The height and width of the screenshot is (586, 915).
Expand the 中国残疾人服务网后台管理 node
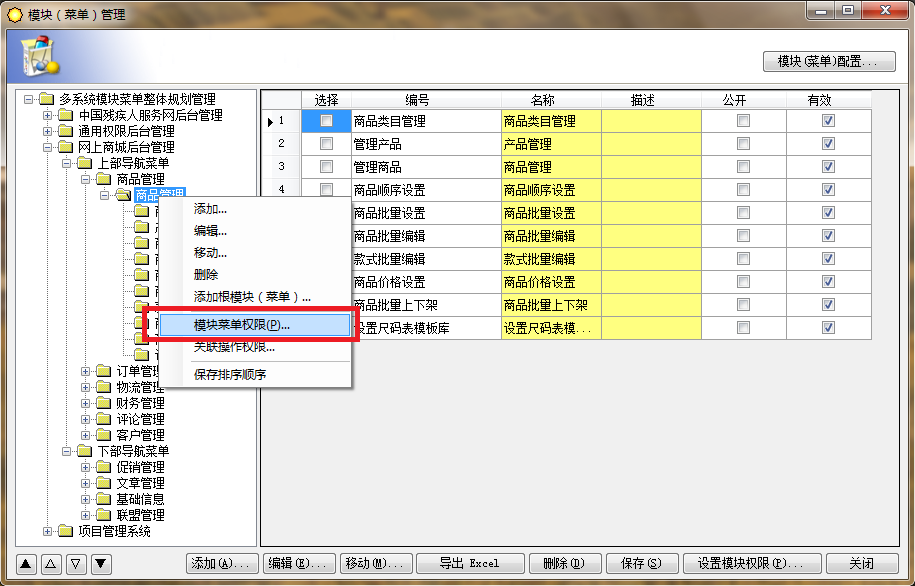pyautogui.click(x=47, y=115)
